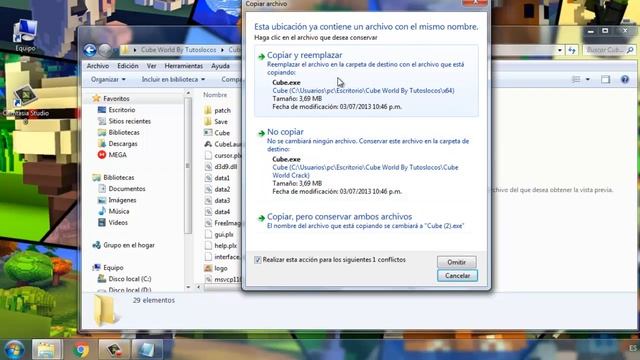Viewport: 640px width, 360px height.
Task: Click Explorer forward navigation arrow
Action: pyautogui.click(x=105, y=50)
